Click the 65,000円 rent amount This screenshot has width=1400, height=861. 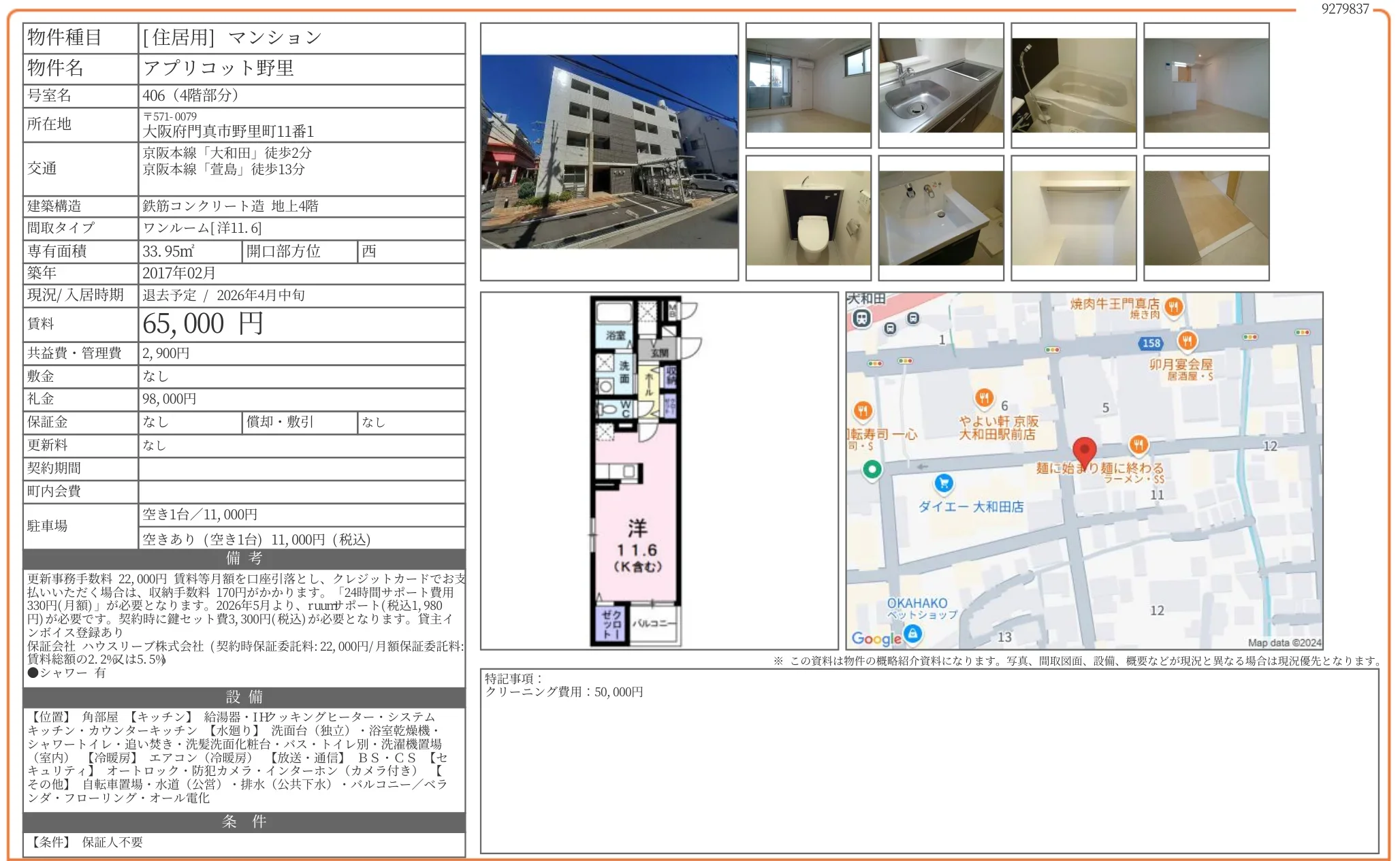click(x=202, y=324)
